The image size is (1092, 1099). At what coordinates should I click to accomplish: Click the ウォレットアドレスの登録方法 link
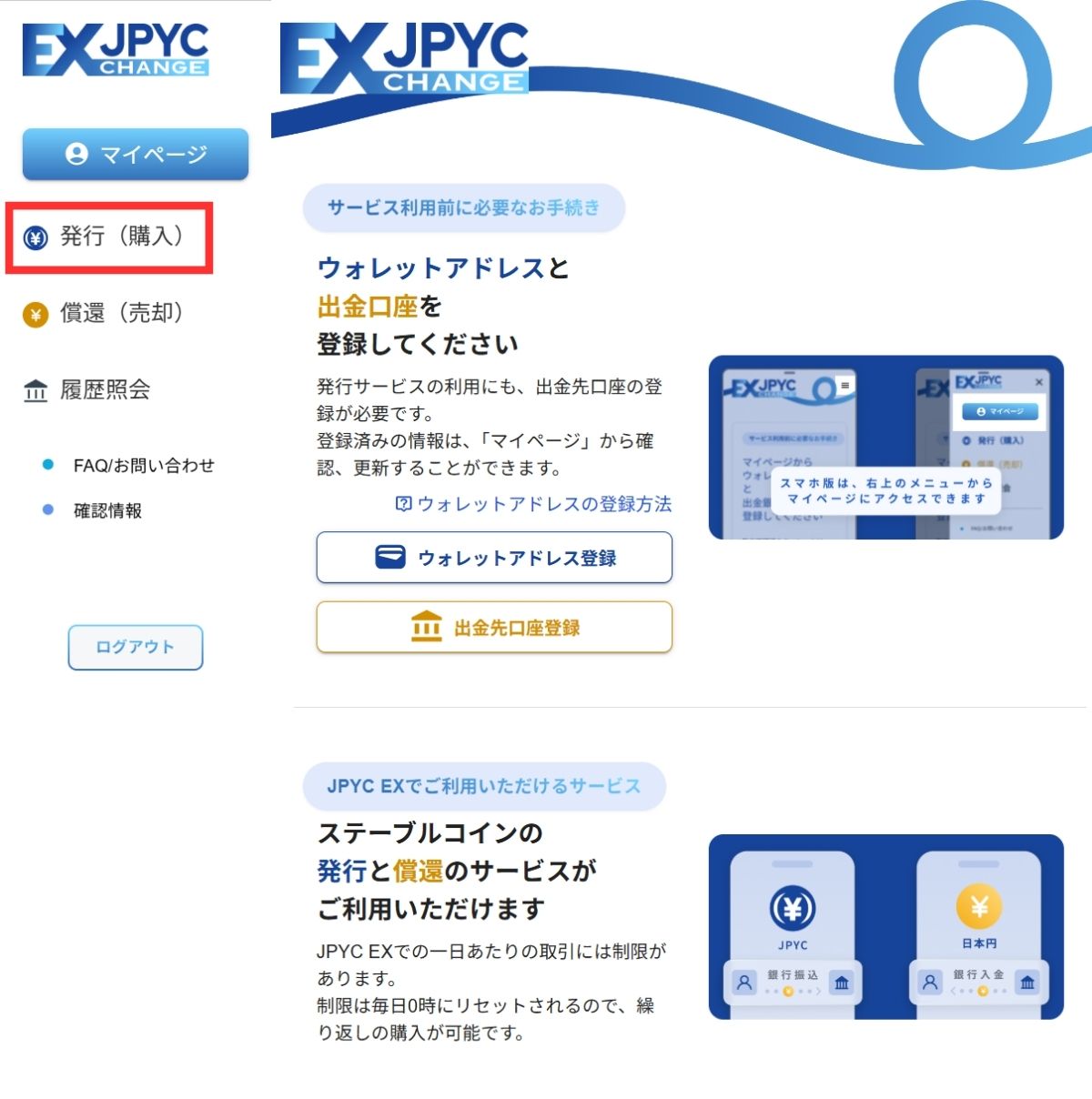tap(541, 504)
